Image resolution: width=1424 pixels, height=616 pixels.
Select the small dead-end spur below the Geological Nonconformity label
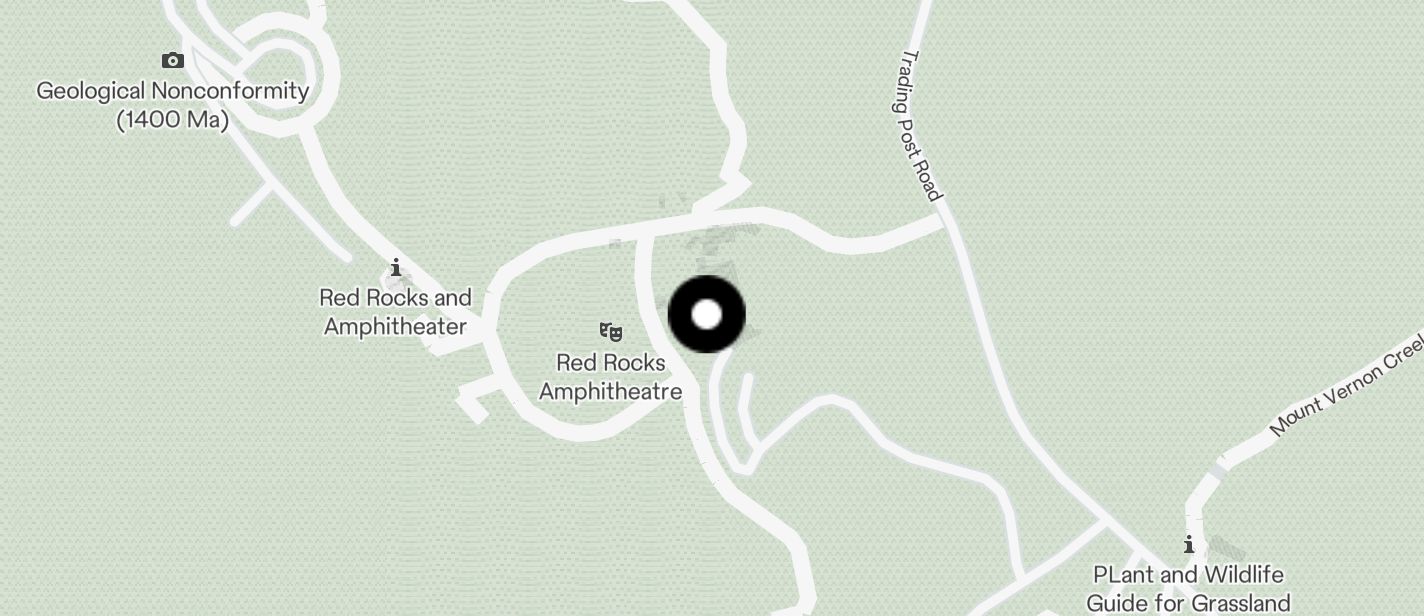click(x=254, y=203)
